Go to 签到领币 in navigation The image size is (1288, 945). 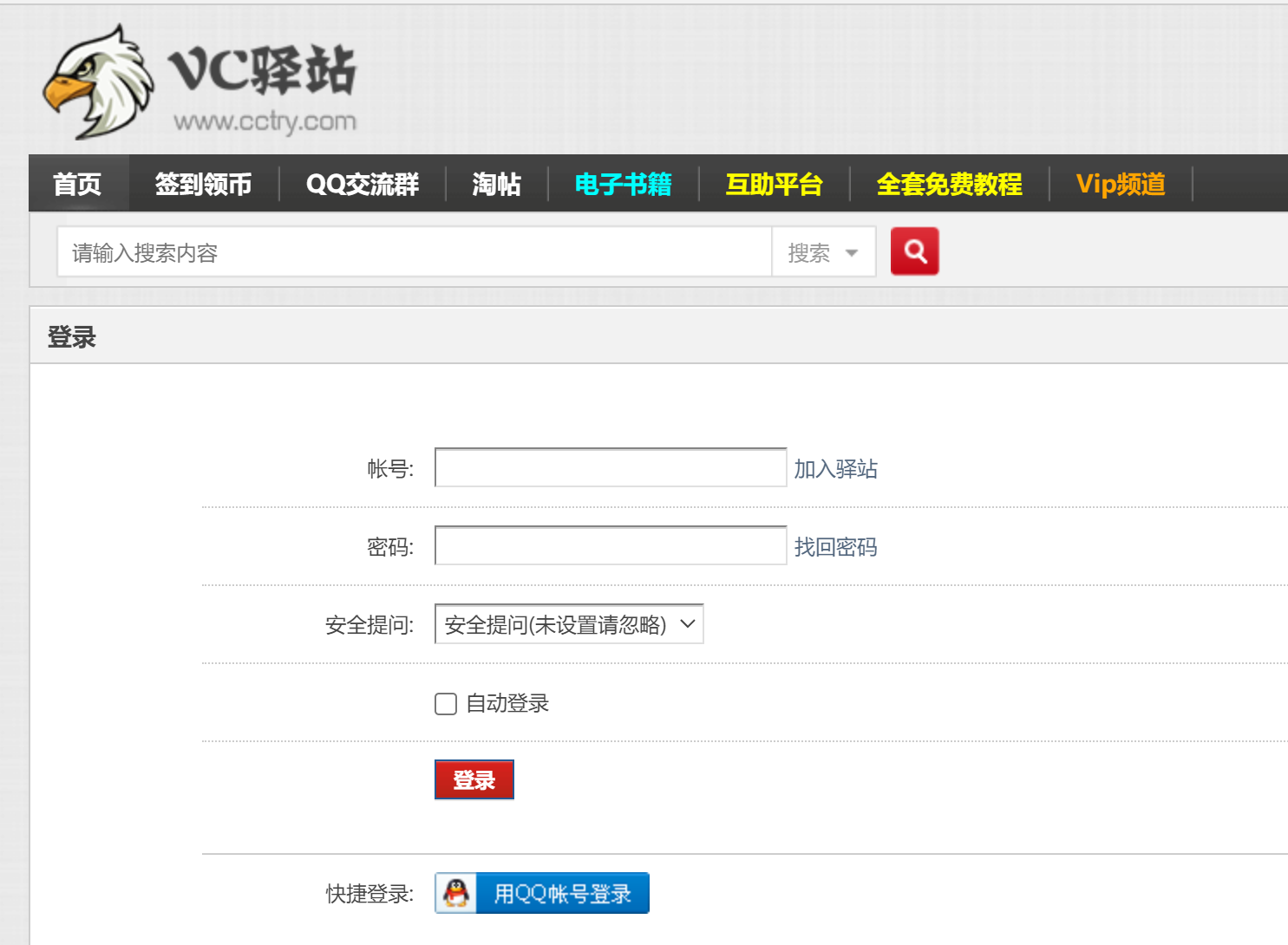tap(203, 184)
